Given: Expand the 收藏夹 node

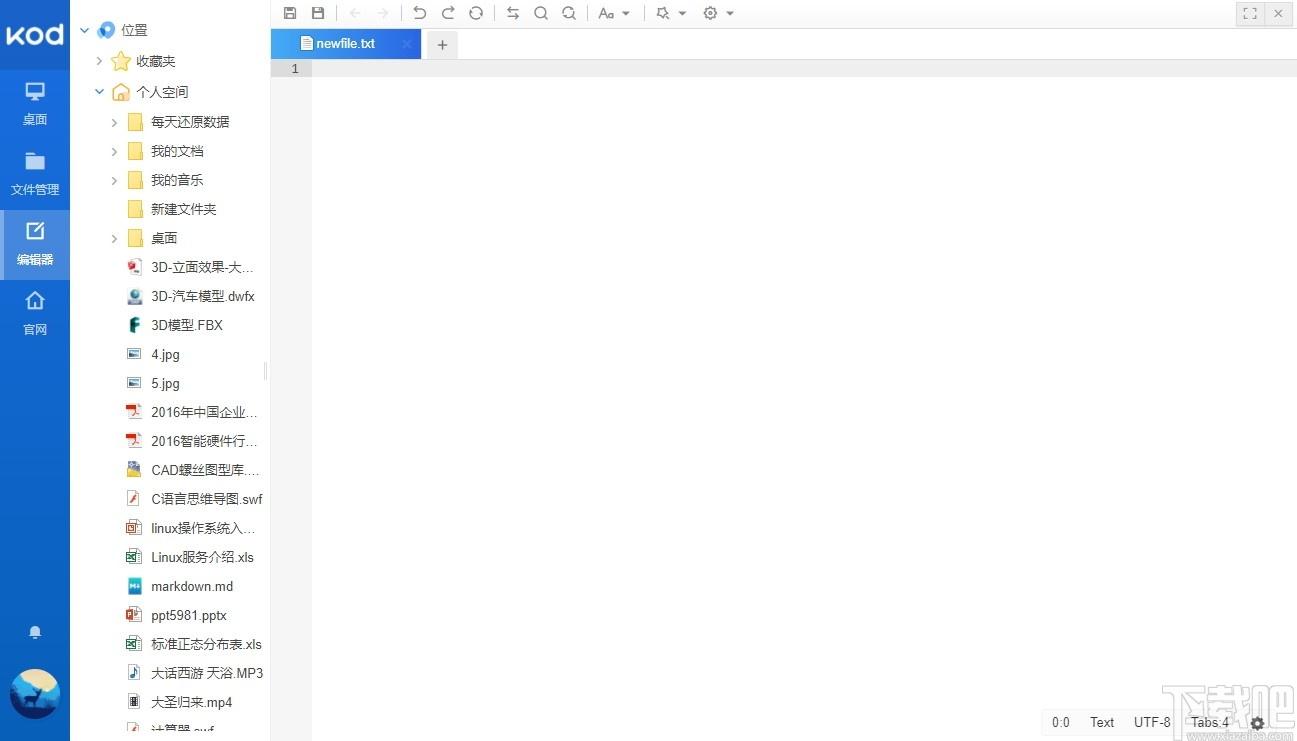Looking at the screenshot, I should pos(99,61).
